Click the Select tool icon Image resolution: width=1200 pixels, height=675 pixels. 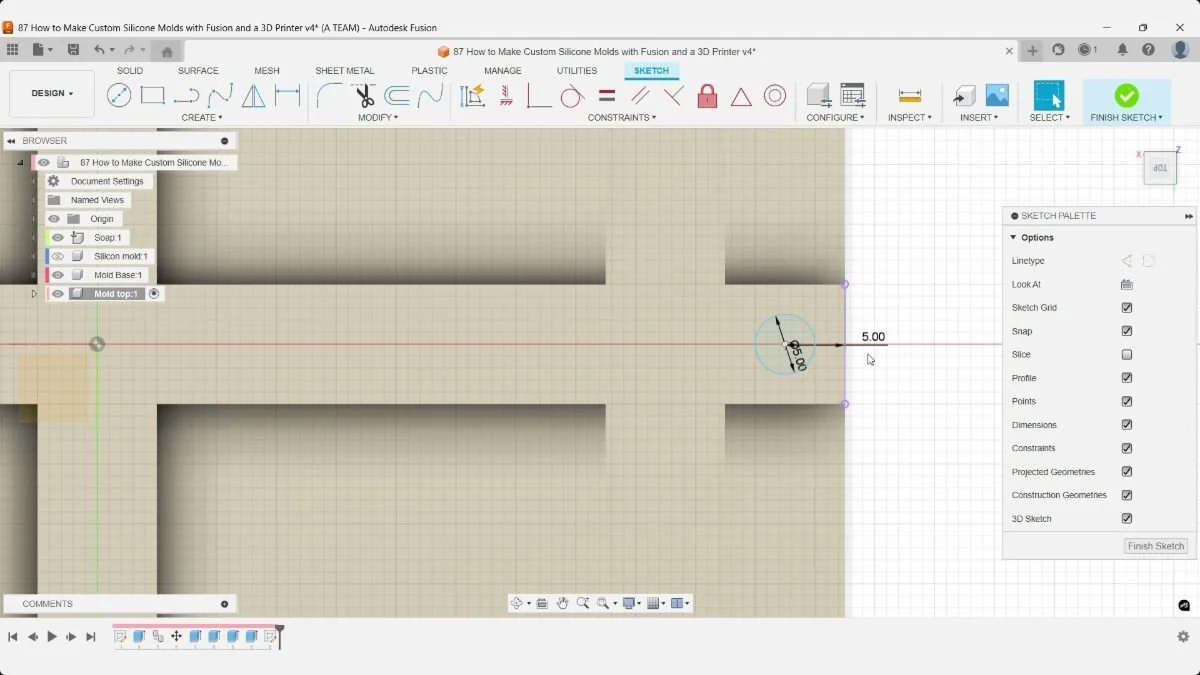(1049, 95)
